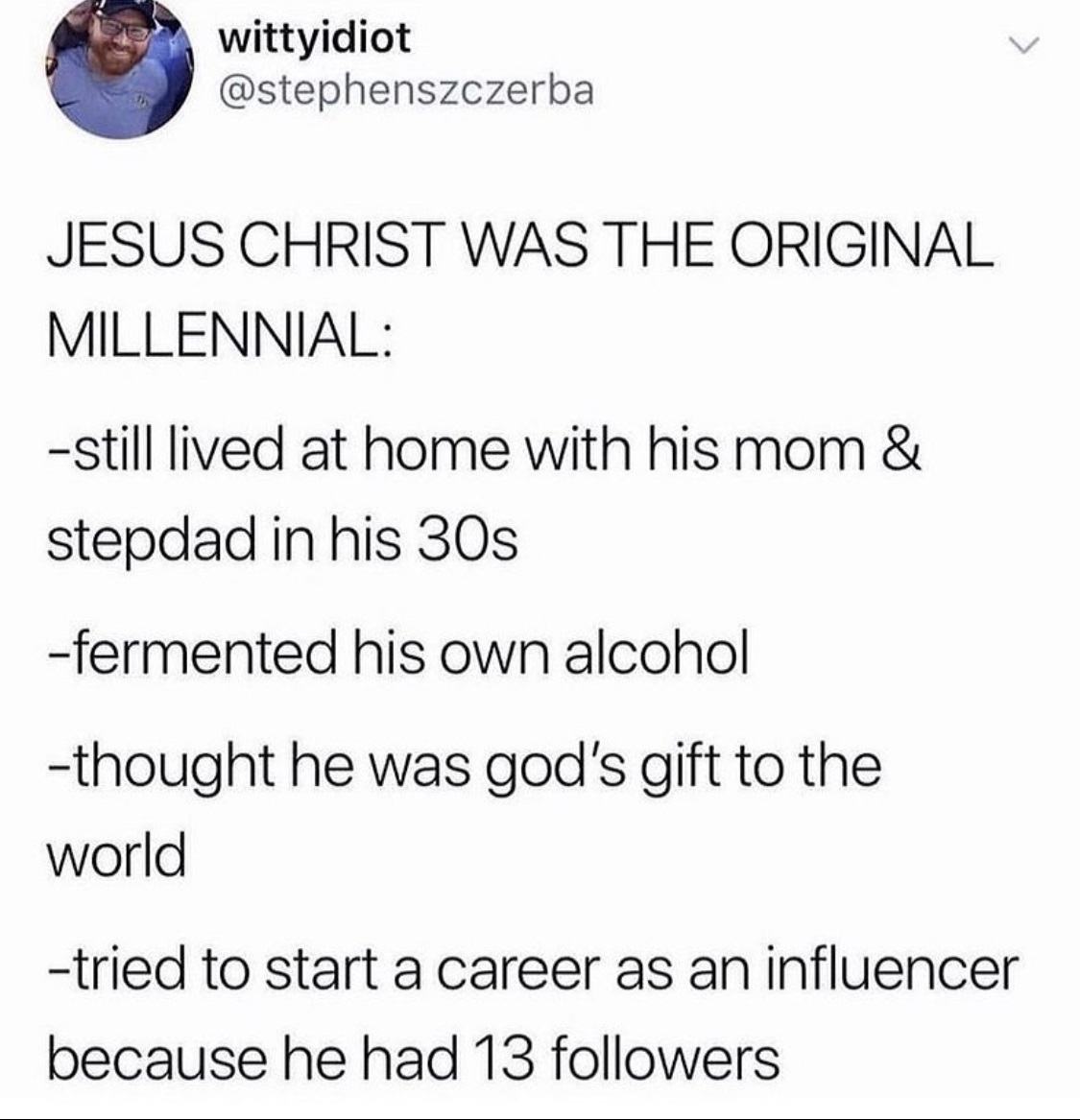
Task: Click the standalone word 'world'
Action: 115,854
